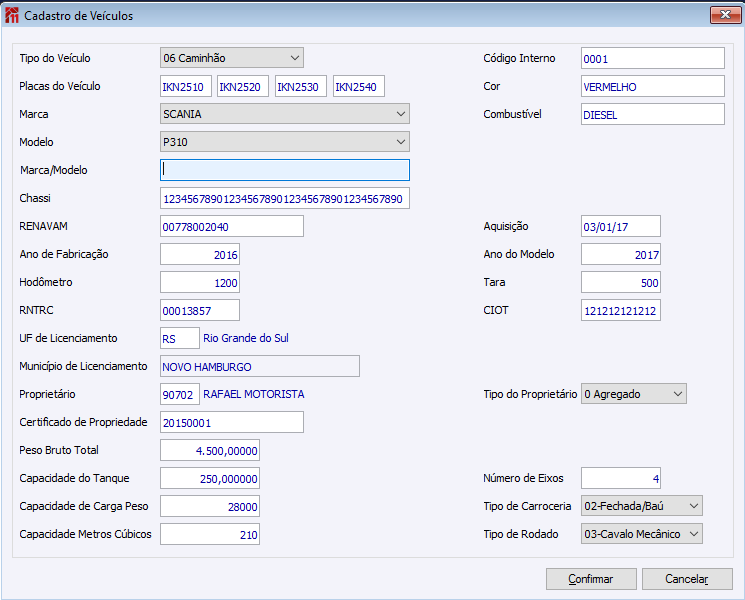Click the RENAVAM field
The image size is (745, 600).
click(x=231, y=226)
